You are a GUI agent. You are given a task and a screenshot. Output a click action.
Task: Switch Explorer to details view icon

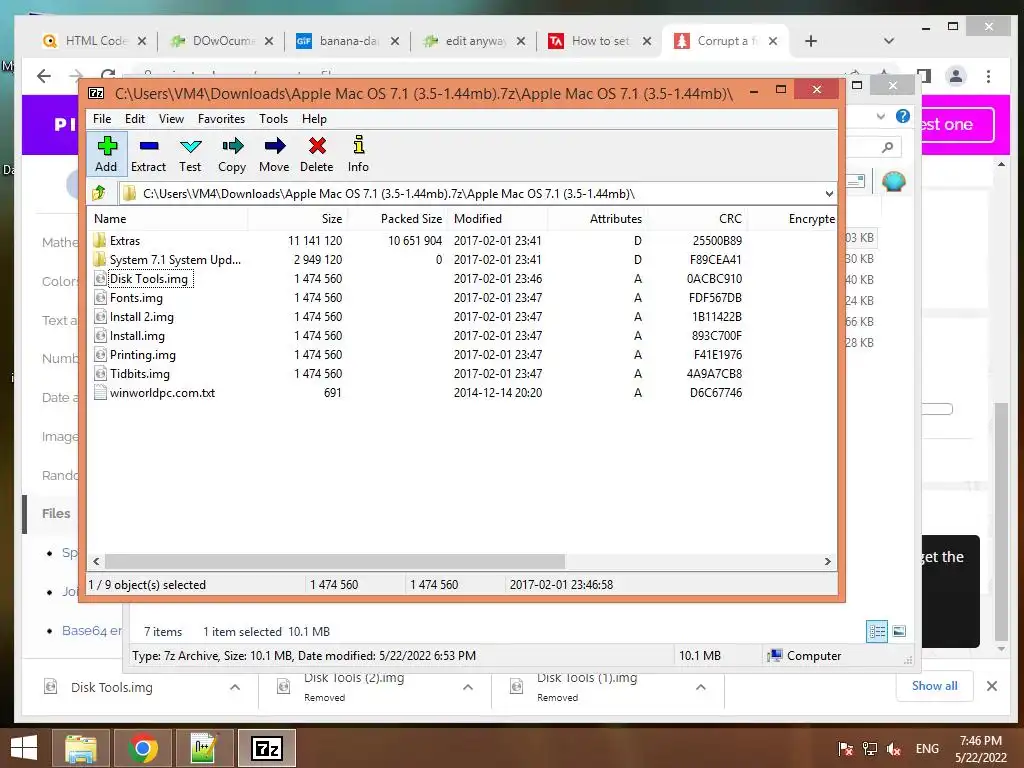point(877,631)
